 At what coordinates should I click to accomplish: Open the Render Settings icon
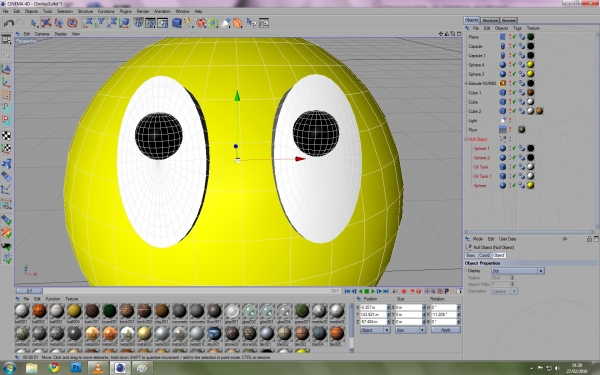(163, 23)
